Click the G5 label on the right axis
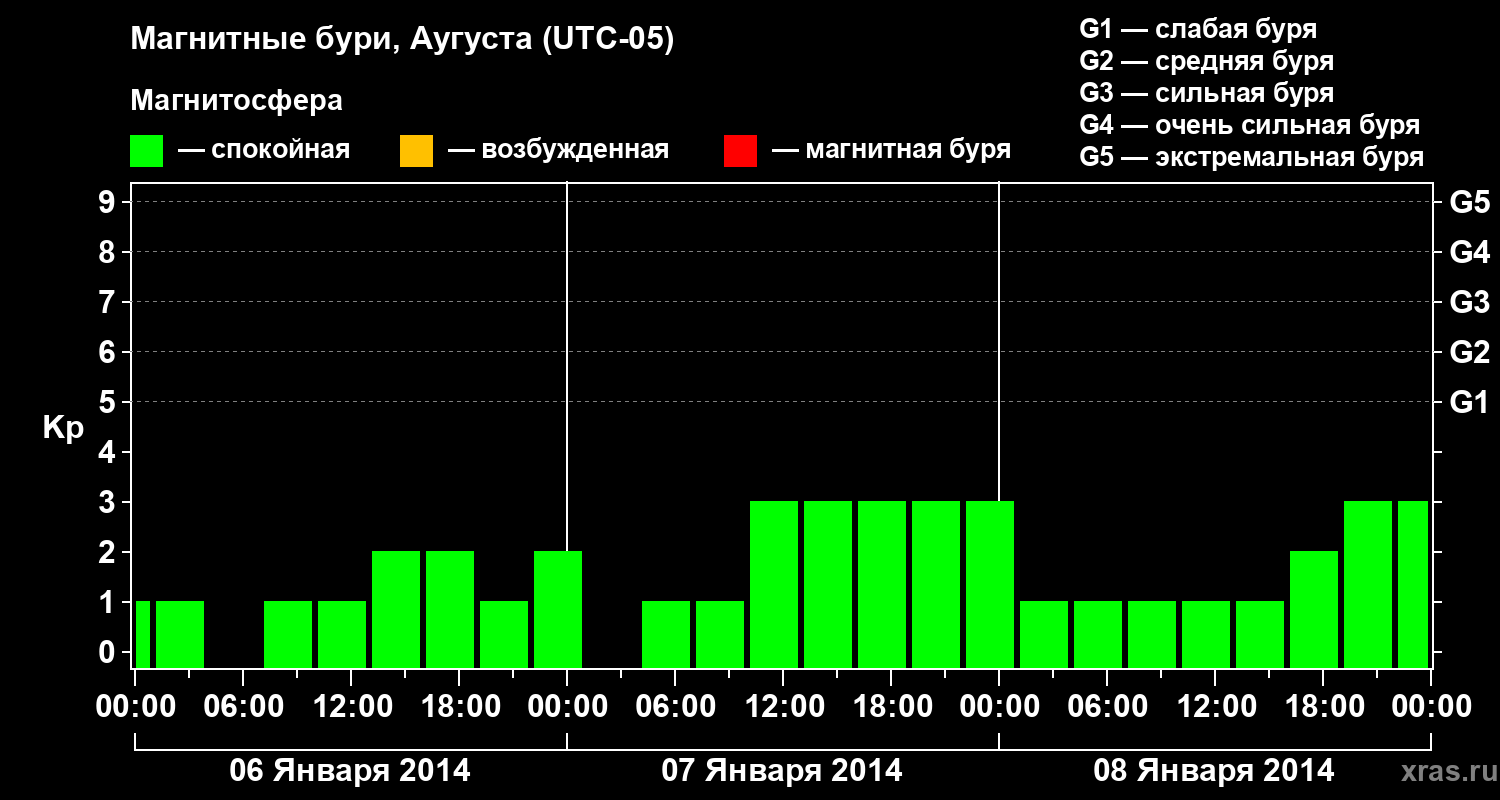 (x=1470, y=202)
